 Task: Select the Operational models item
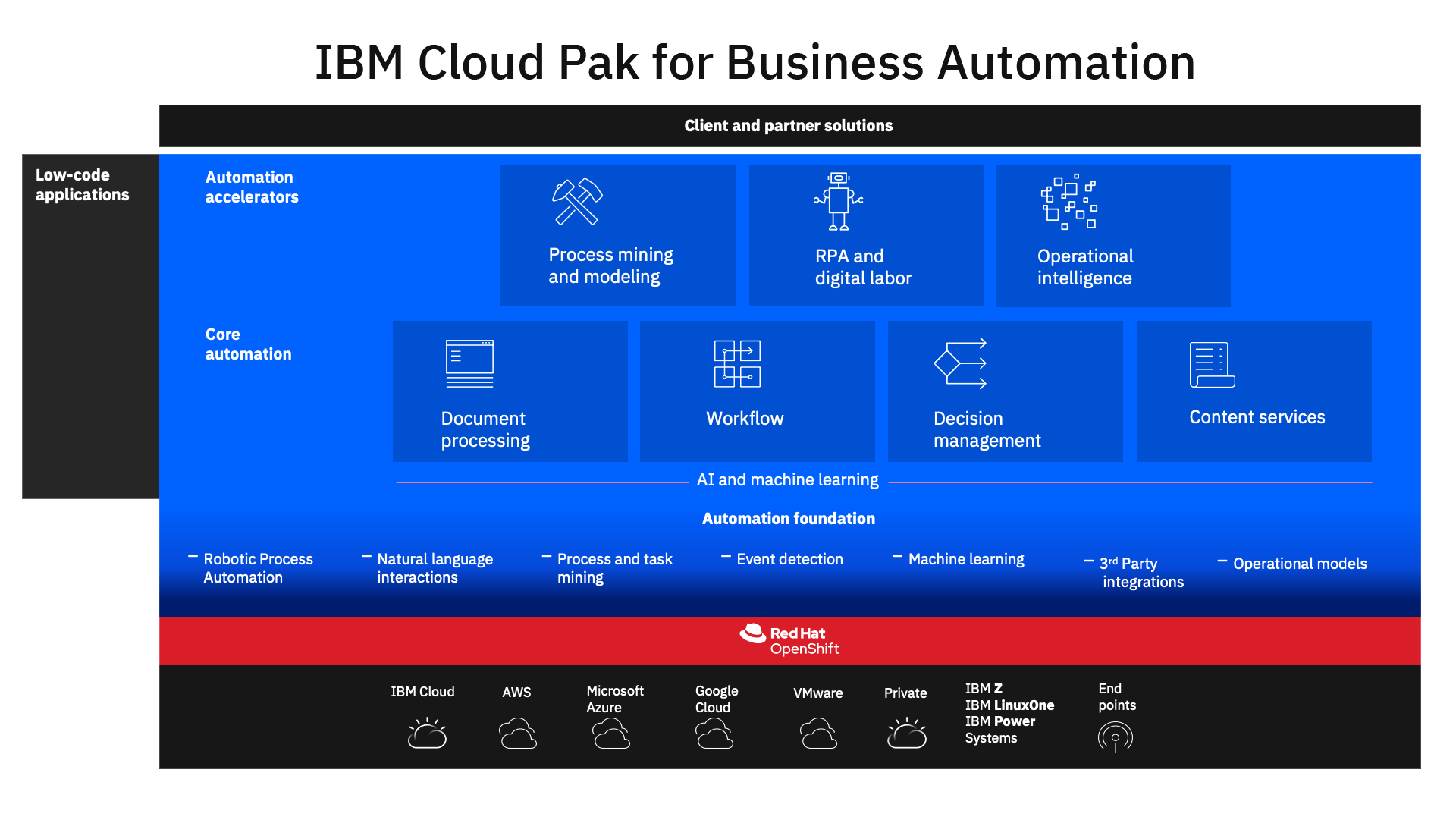point(1292,564)
